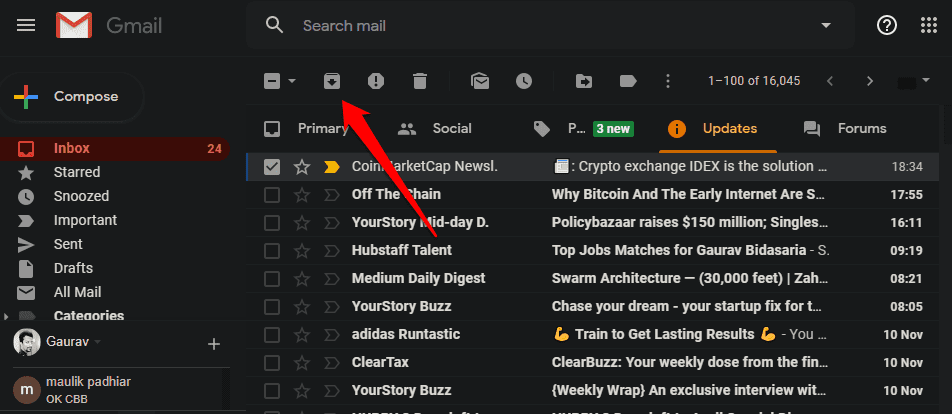
Task: Click Gaurav's profile avatar
Action: pos(27,342)
